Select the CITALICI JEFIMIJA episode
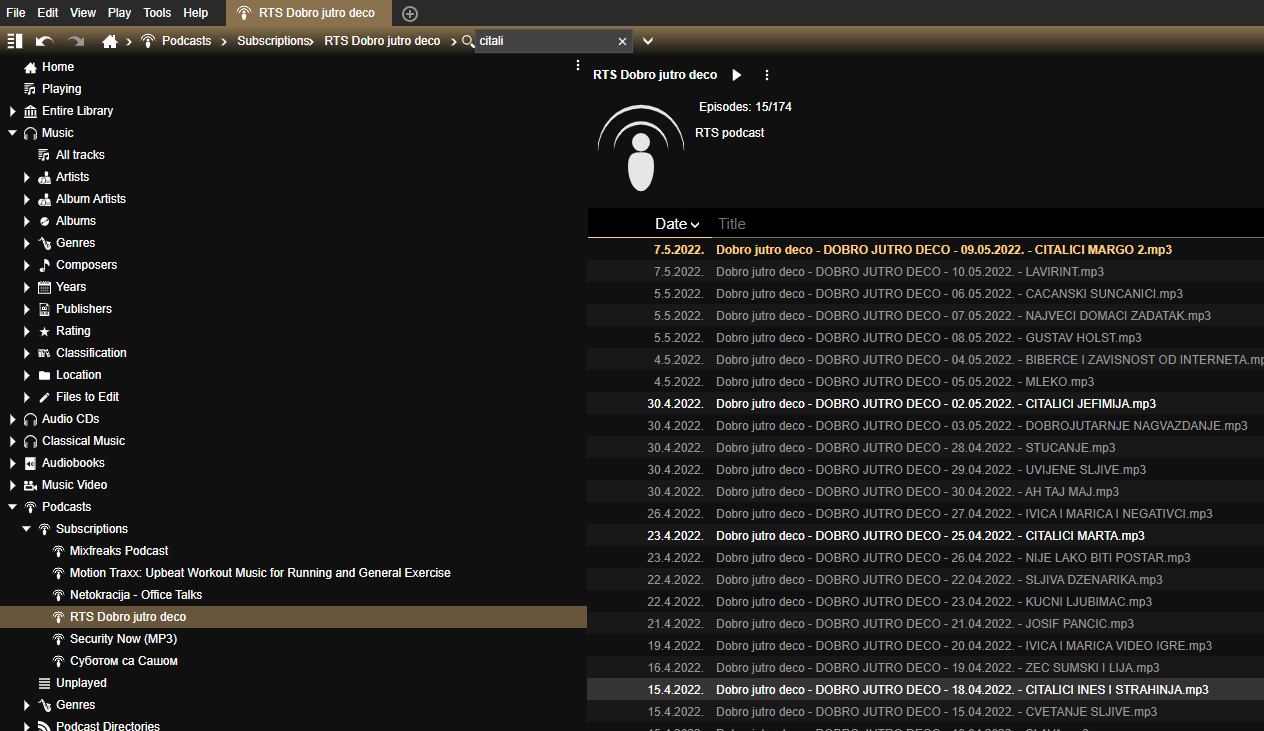 [936, 404]
